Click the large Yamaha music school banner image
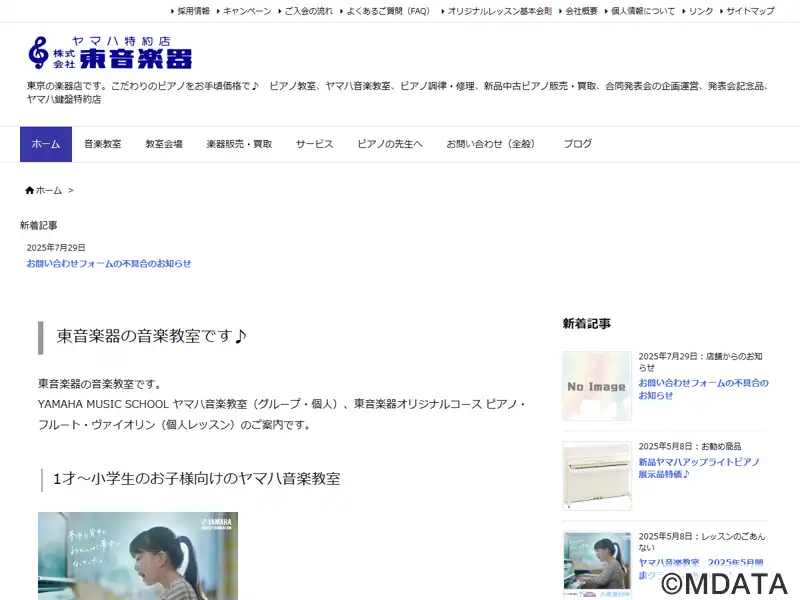 [x=138, y=556]
